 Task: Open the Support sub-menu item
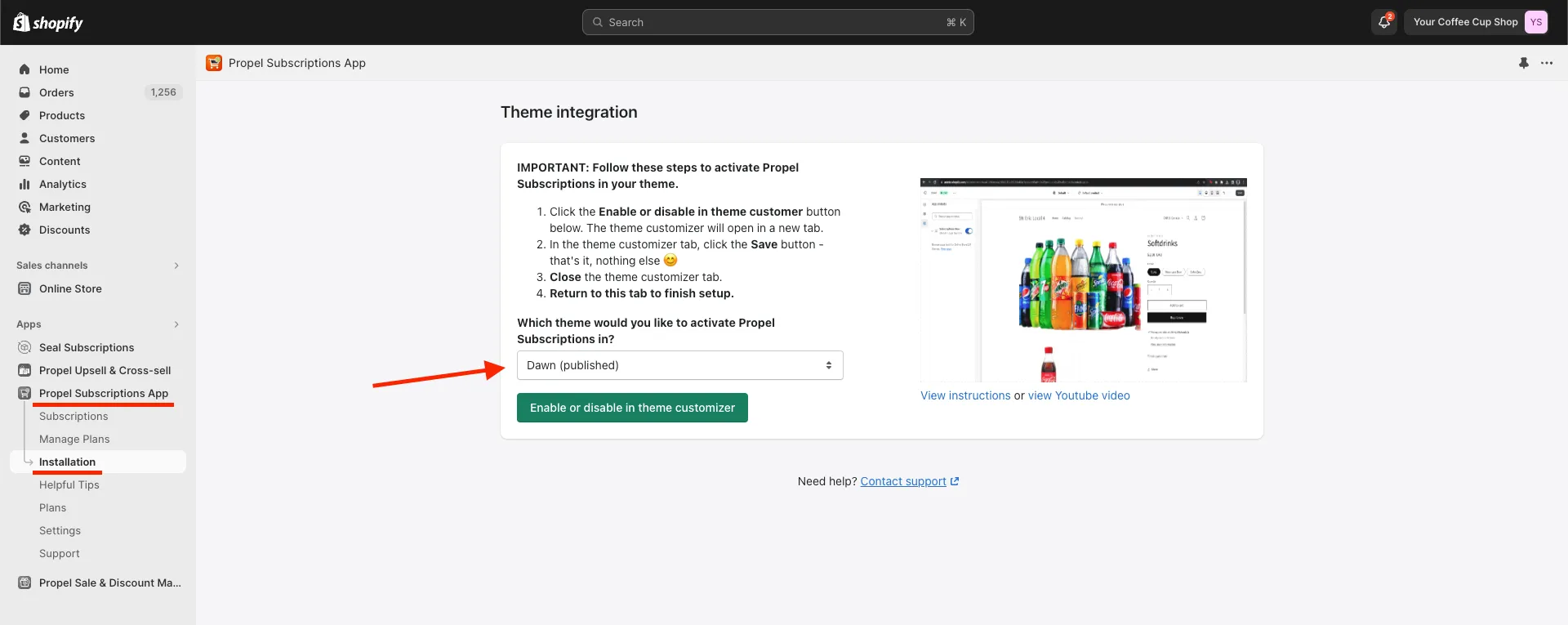pos(60,553)
